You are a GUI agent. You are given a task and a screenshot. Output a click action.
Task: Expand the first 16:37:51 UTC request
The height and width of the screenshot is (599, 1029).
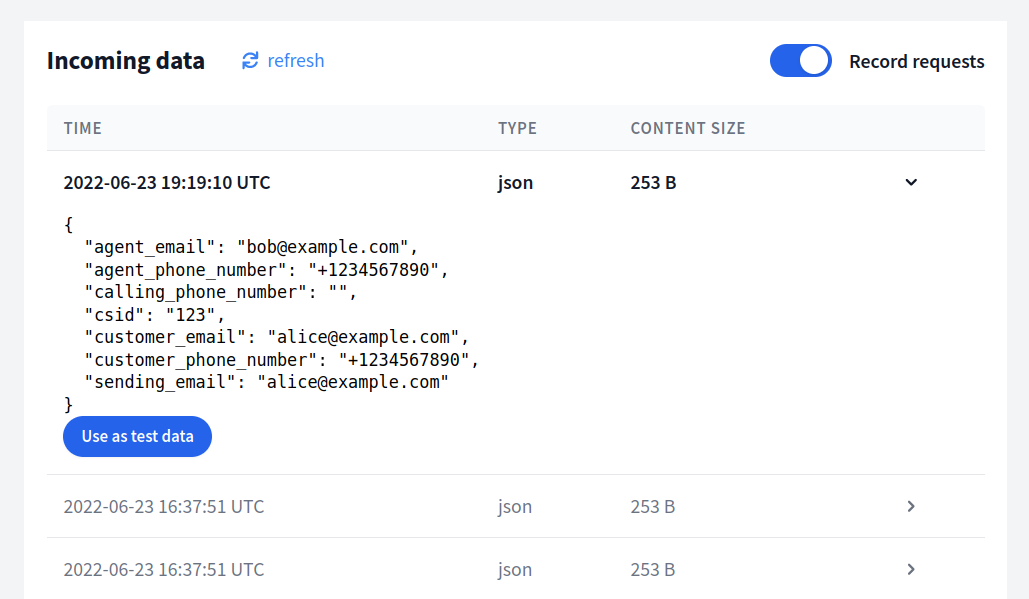pos(911,507)
